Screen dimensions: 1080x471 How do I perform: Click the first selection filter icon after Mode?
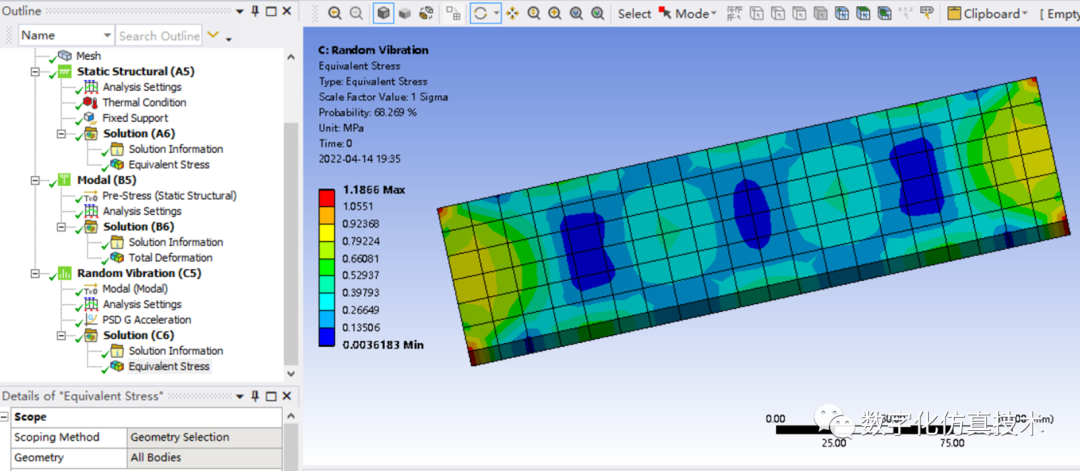(735, 13)
